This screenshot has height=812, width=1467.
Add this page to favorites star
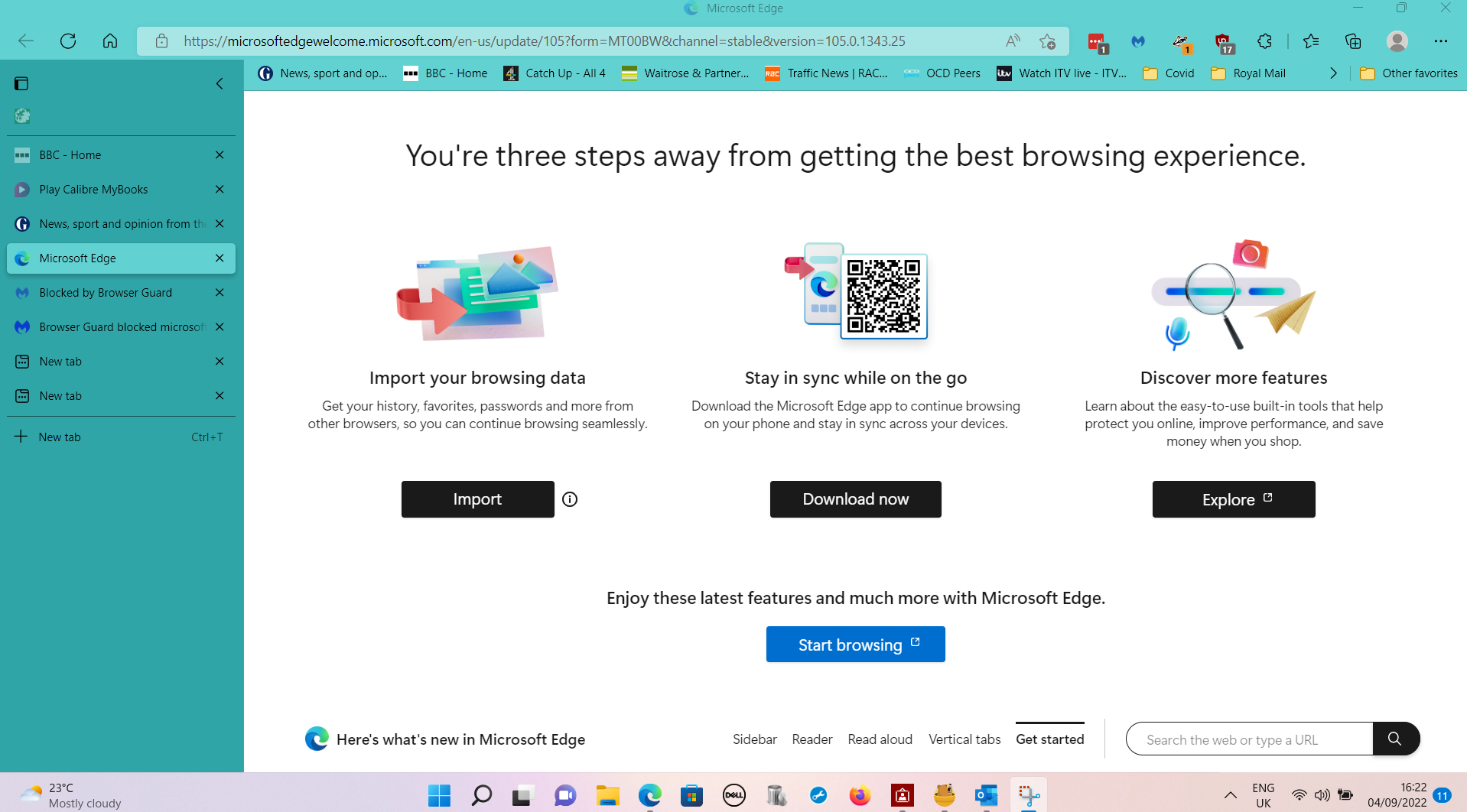(x=1047, y=41)
